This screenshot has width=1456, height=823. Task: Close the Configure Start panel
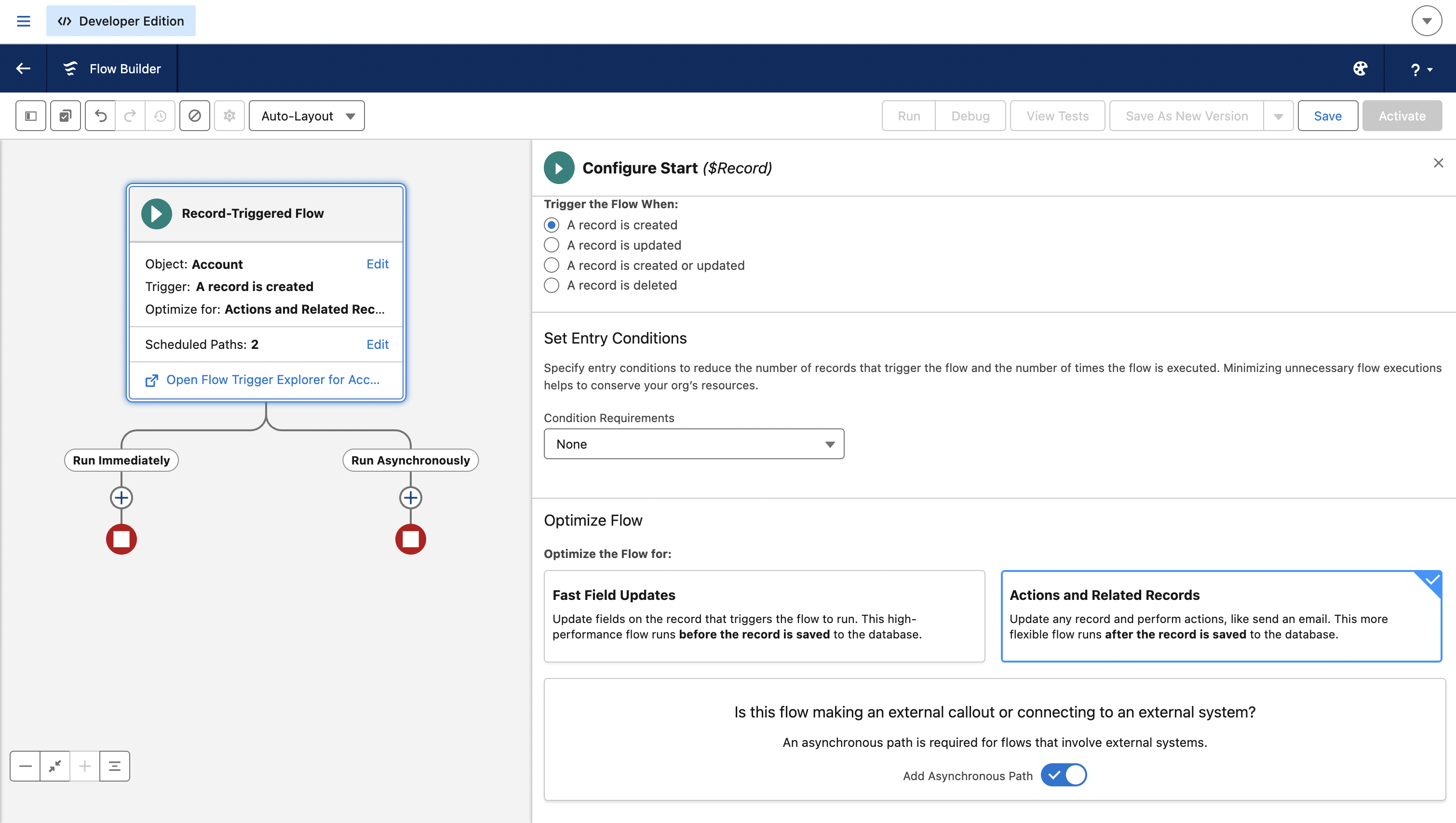[1439, 163]
